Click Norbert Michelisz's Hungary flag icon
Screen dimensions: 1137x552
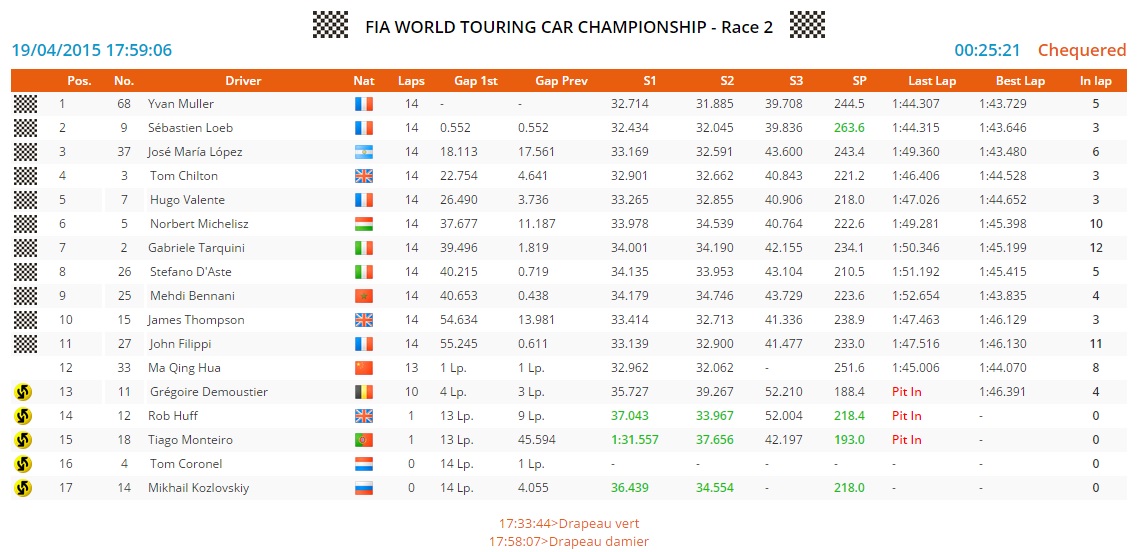(x=364, y=224)
